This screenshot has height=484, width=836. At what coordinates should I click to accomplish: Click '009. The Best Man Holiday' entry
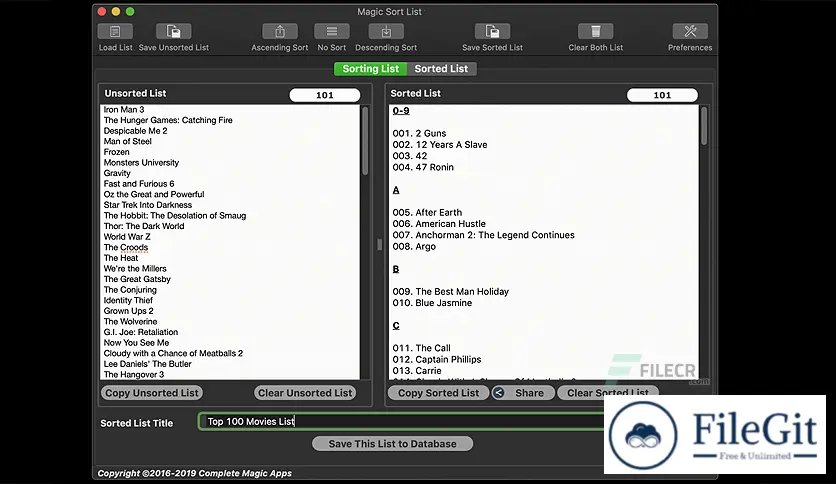tap(451, 292)
